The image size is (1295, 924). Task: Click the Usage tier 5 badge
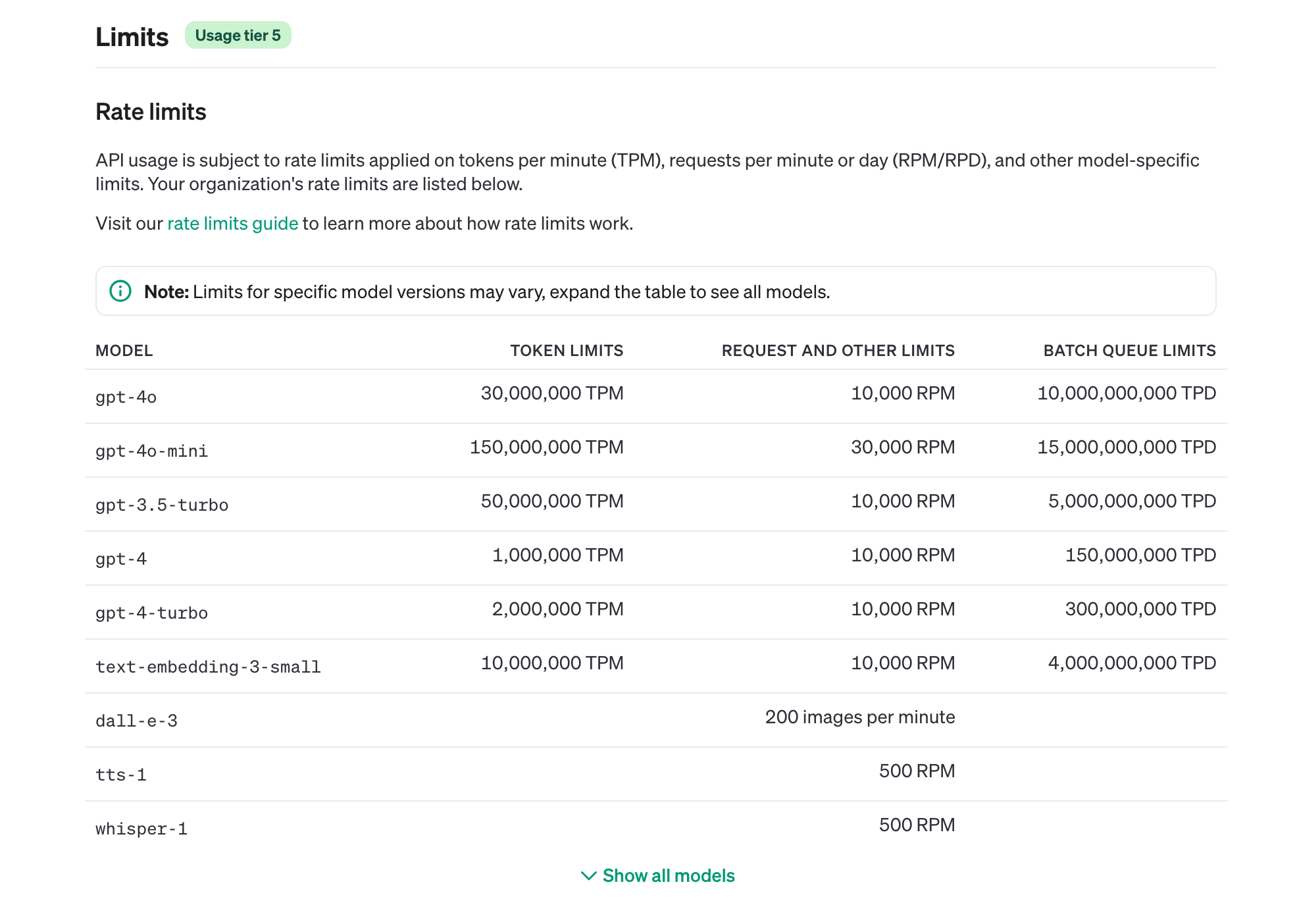(238, 36)
